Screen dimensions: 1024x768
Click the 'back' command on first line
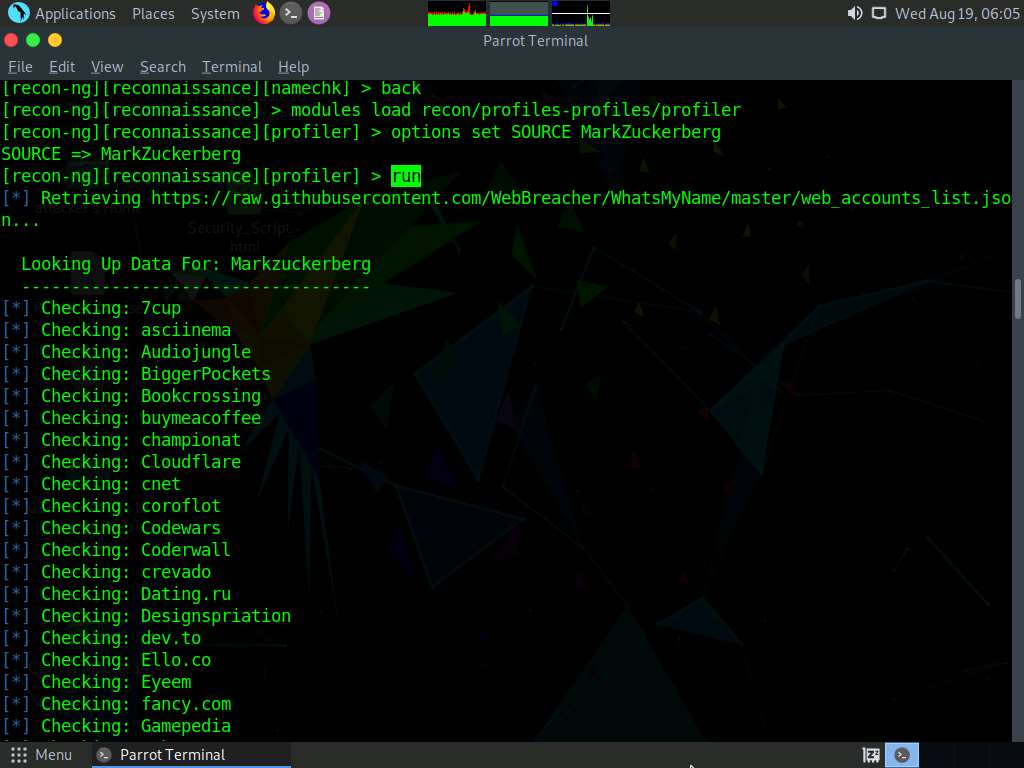click(401, 88)
